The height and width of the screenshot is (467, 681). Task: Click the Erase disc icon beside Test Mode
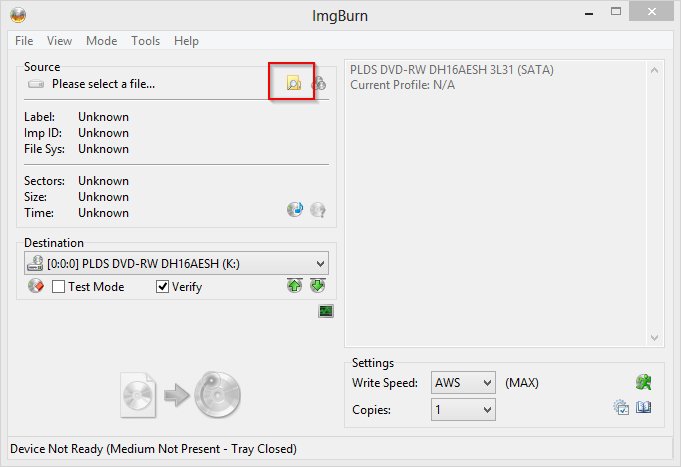(x=36, y=286)
